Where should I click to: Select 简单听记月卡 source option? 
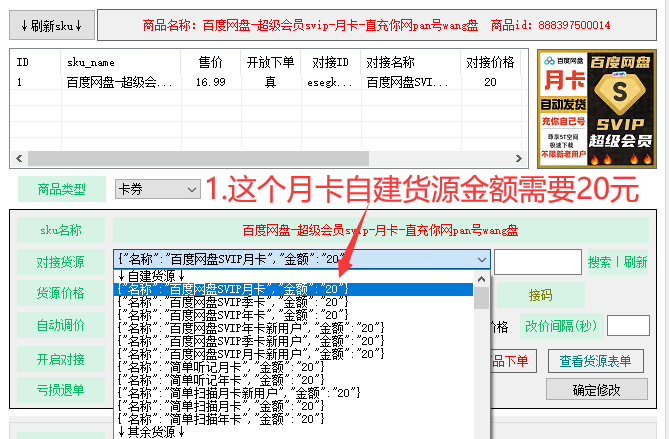click(x=294, y=367)
